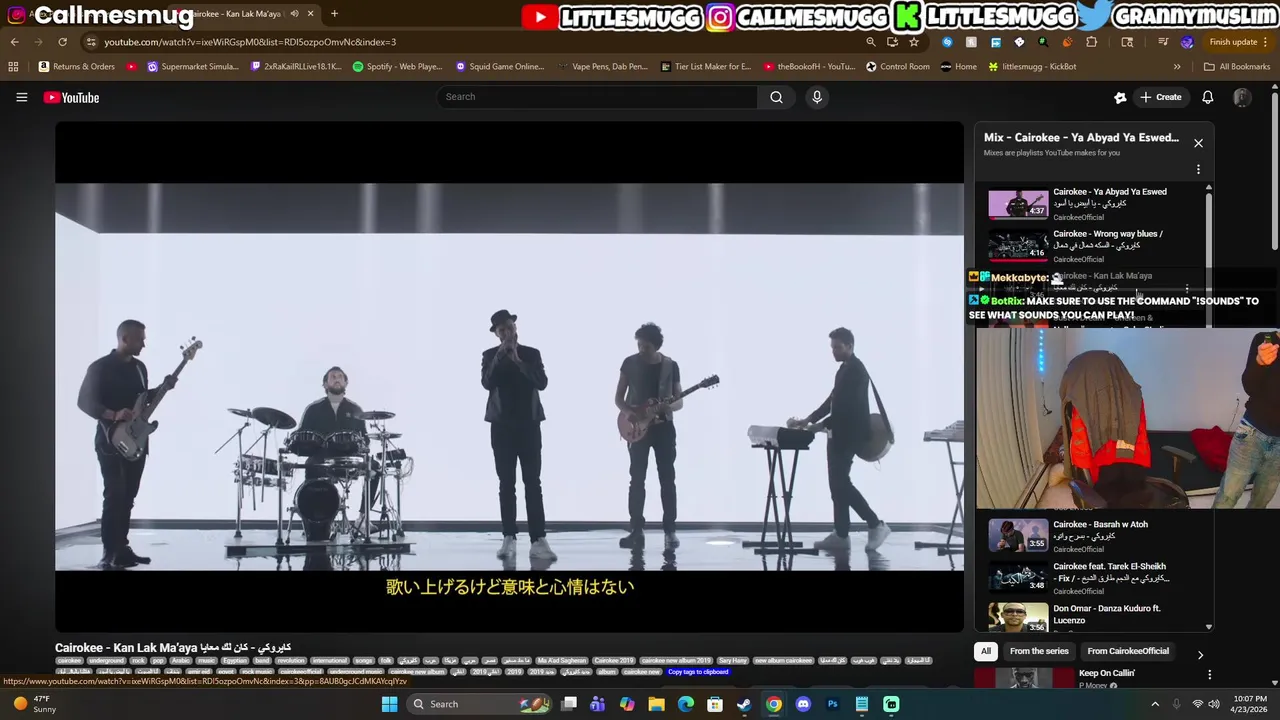Viewport: 1280px width, 720px height.
Task: Select the All filter chip
Action: [x=985, y=651]
